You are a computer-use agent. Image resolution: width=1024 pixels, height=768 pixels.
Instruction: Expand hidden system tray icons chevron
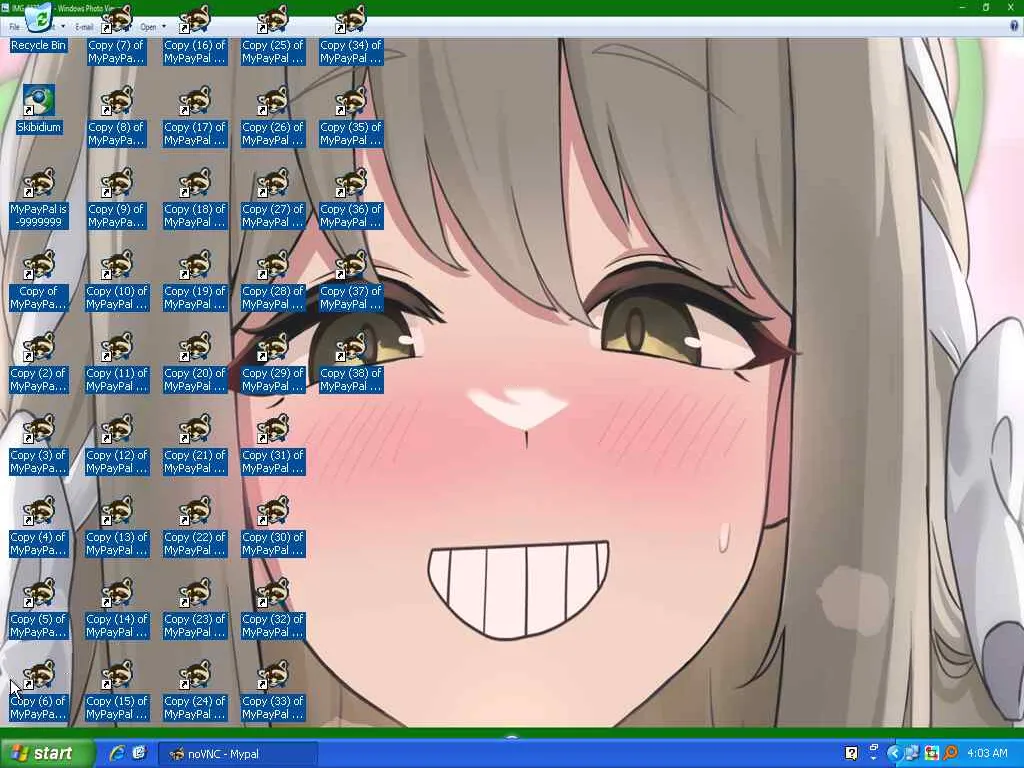coord(893,754)
